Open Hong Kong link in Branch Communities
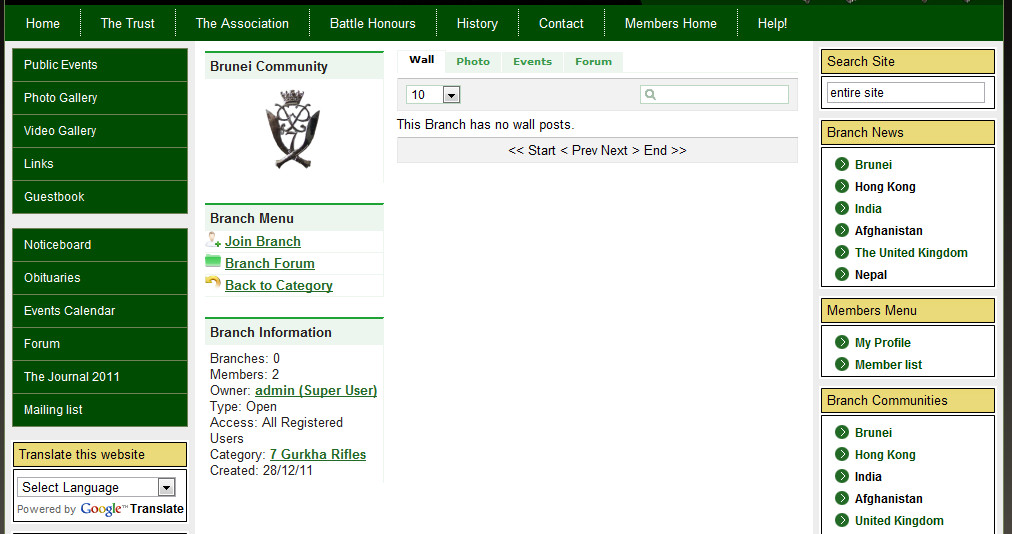Image resolution: width=1012 pixels, height=534 pixels. tap(885, 455)
